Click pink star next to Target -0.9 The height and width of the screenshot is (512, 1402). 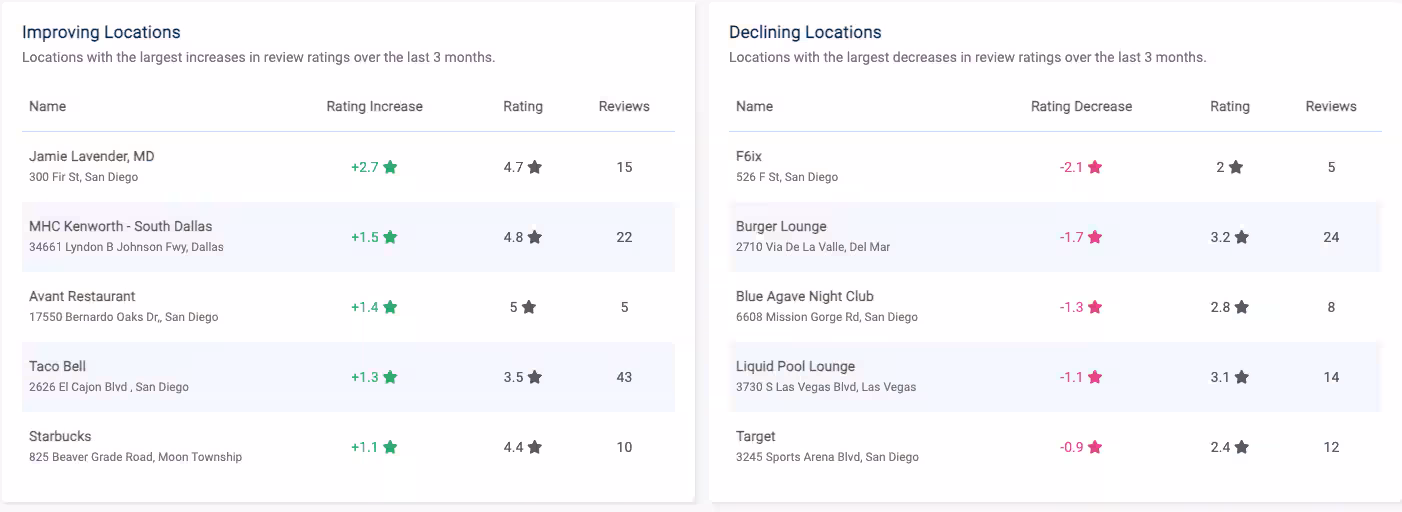pos(1095,447)
